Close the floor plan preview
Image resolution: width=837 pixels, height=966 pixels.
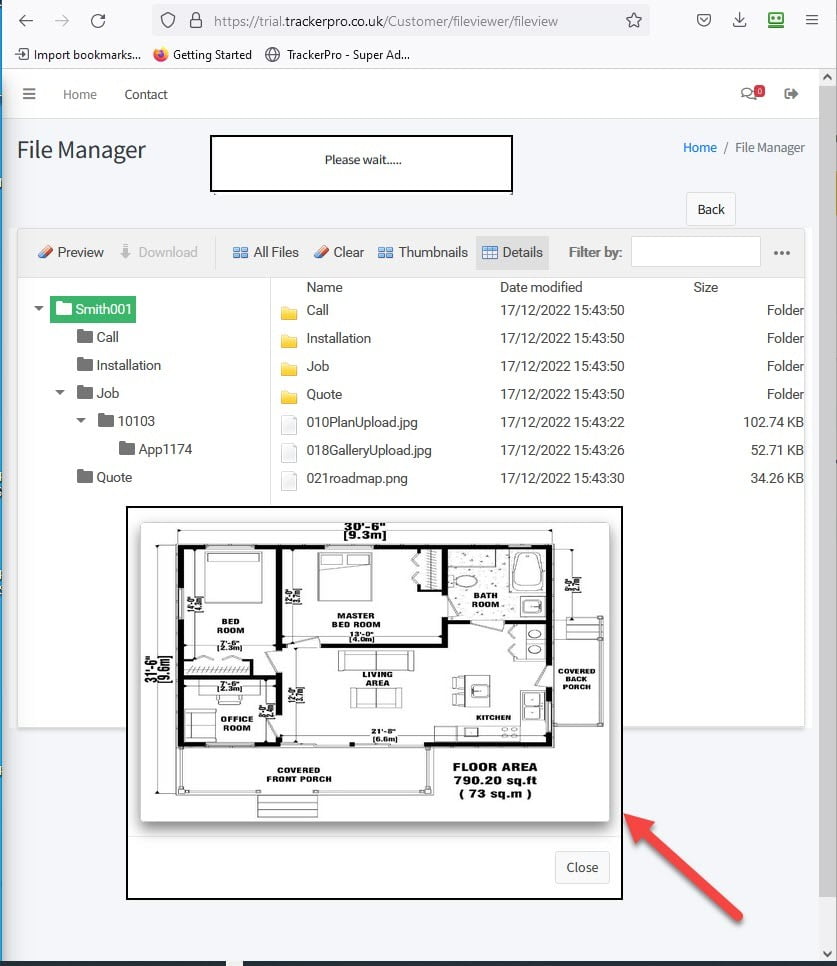point(581,867)
